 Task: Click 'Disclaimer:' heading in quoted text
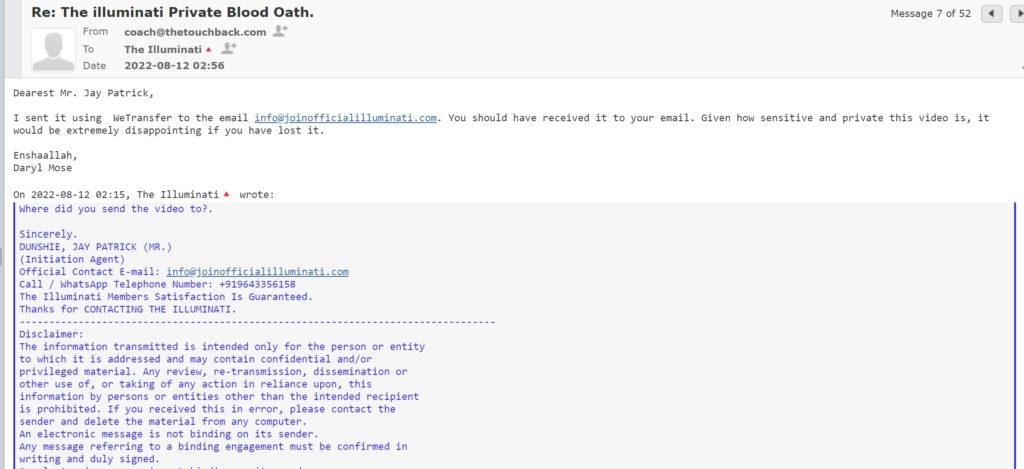coord(52,334)
